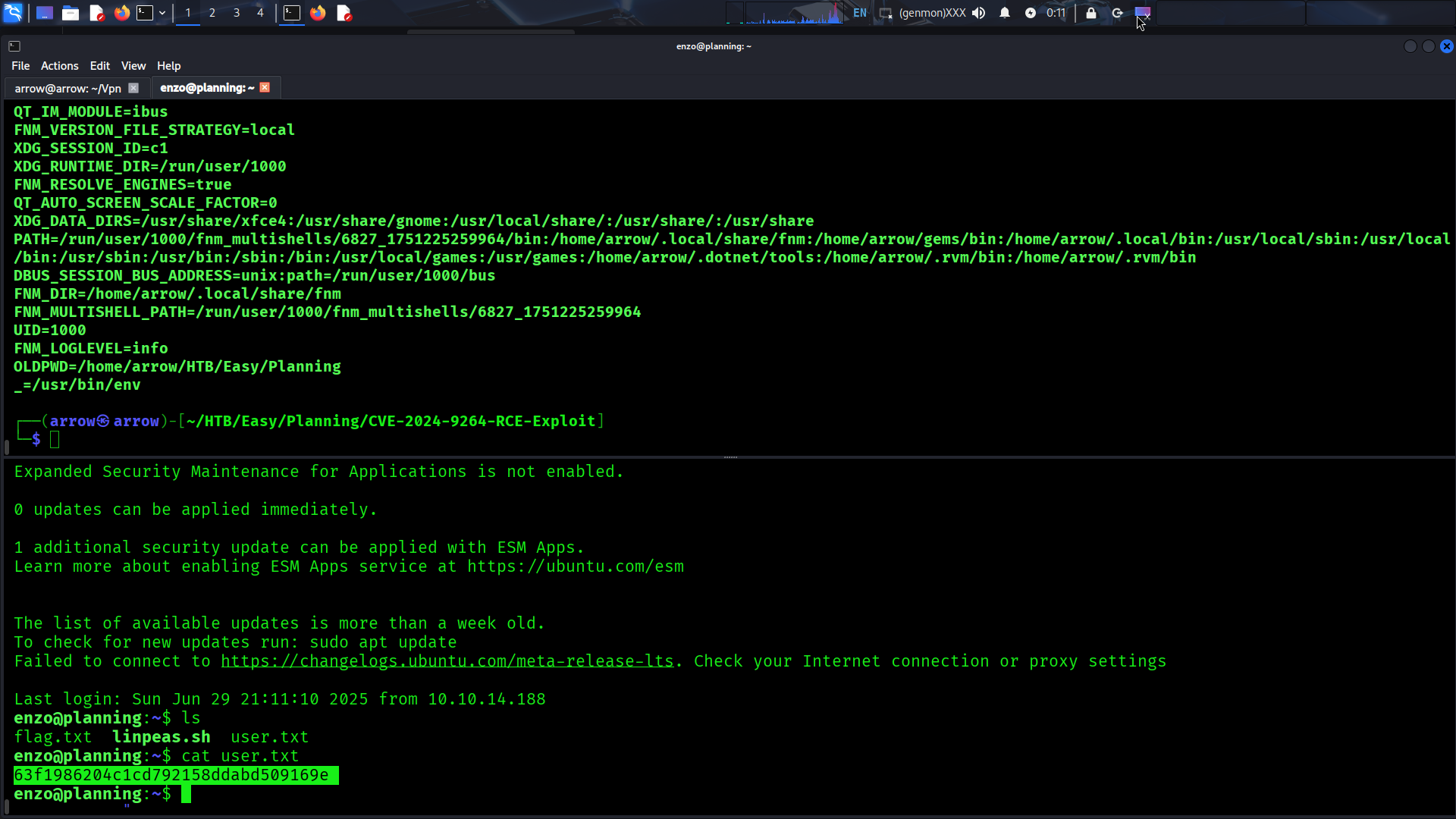Open the View menu
The height and width of the screenshot is (819, 1456).
133,66
